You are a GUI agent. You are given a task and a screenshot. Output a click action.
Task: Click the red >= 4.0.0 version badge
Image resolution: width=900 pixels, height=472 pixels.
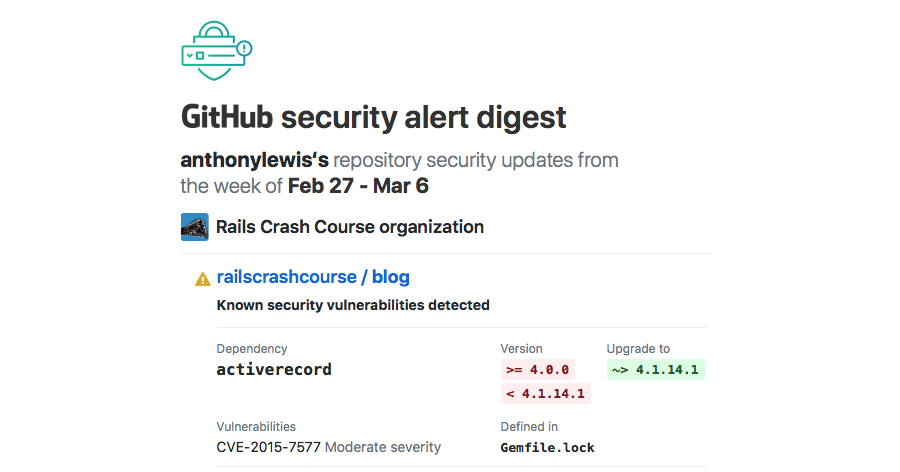coord(538,369)
